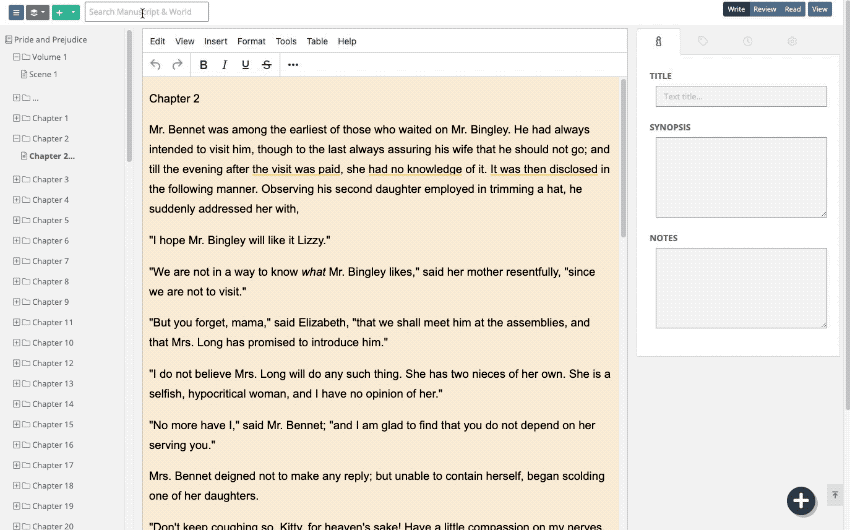This screenshot has height=530, width=850.
Task: Open the gray layers dropdown button
Action: click(37, 12)
